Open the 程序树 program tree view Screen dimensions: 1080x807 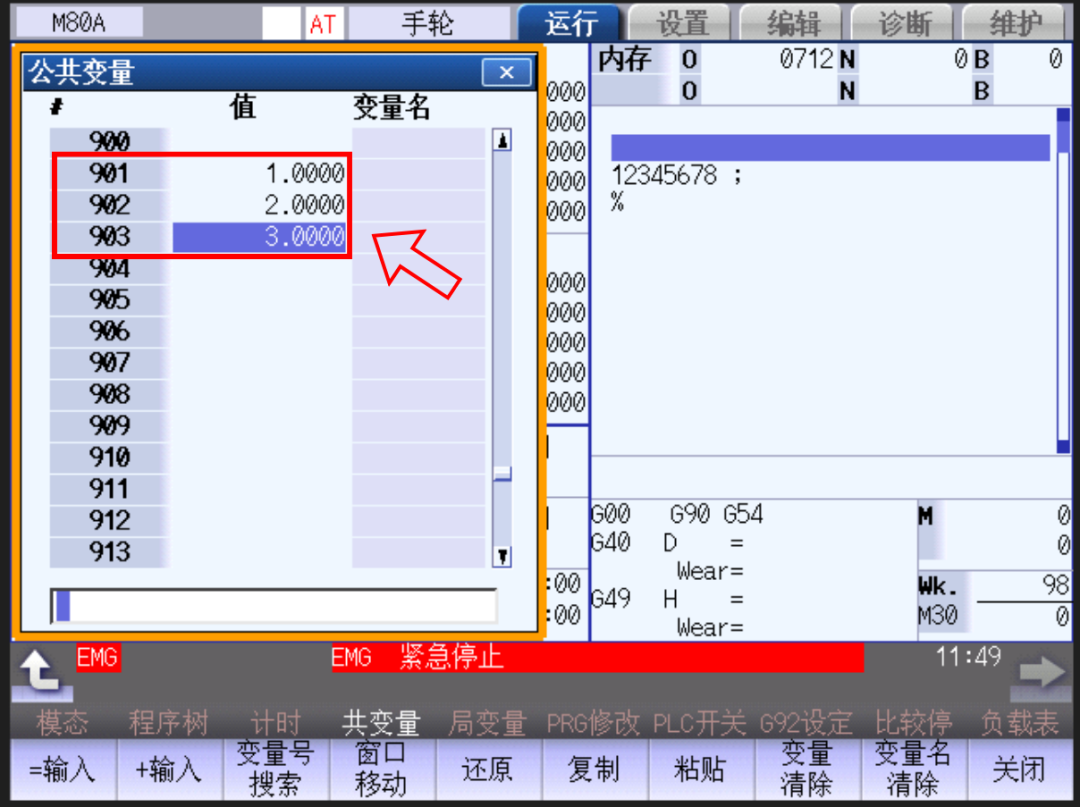click(x=168, y=720)
